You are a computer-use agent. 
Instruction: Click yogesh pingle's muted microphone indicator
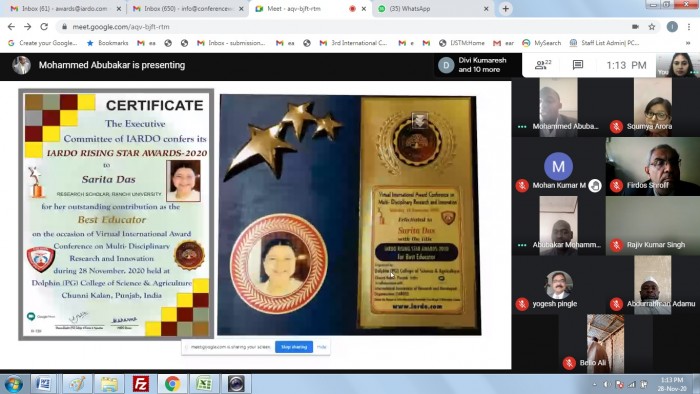[522, 304]
